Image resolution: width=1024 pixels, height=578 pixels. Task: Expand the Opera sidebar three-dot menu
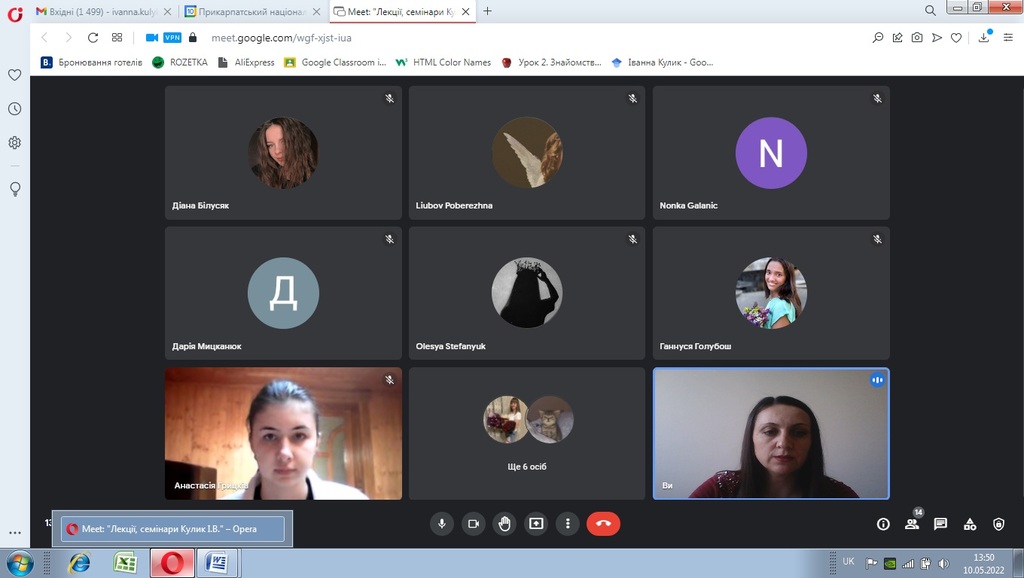14,533
